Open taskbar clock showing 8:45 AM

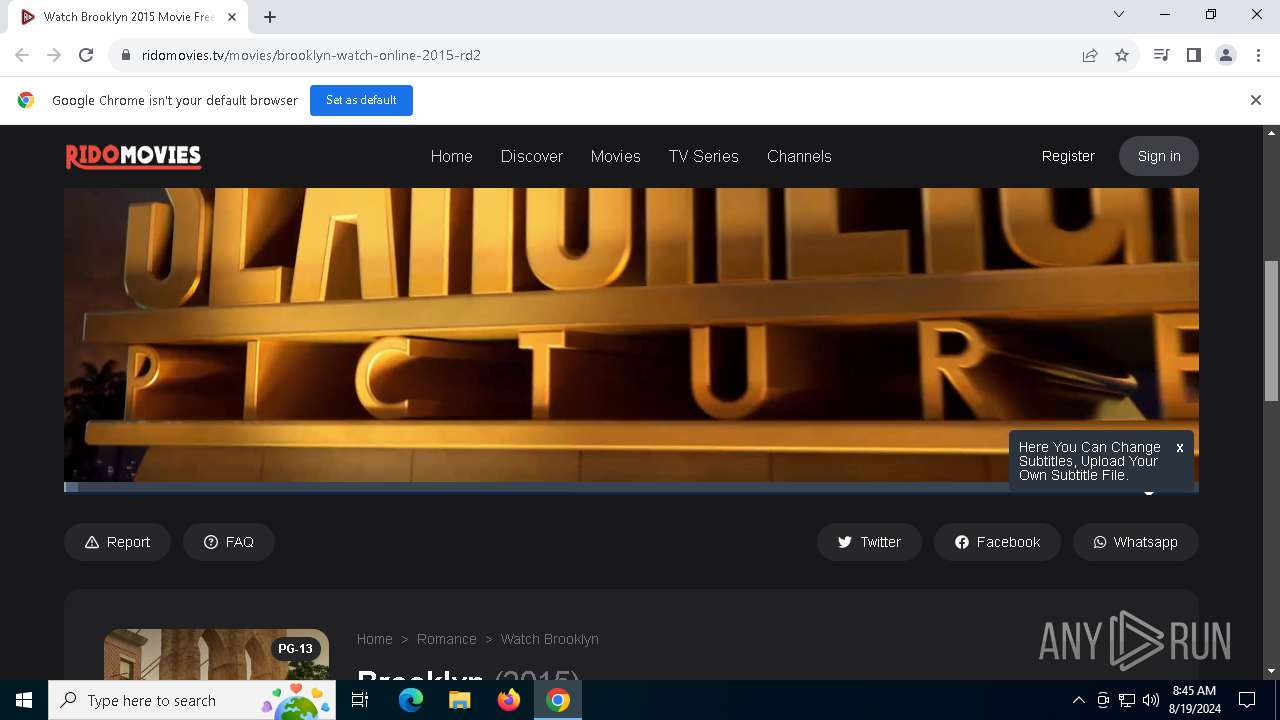pos(1195,700)
